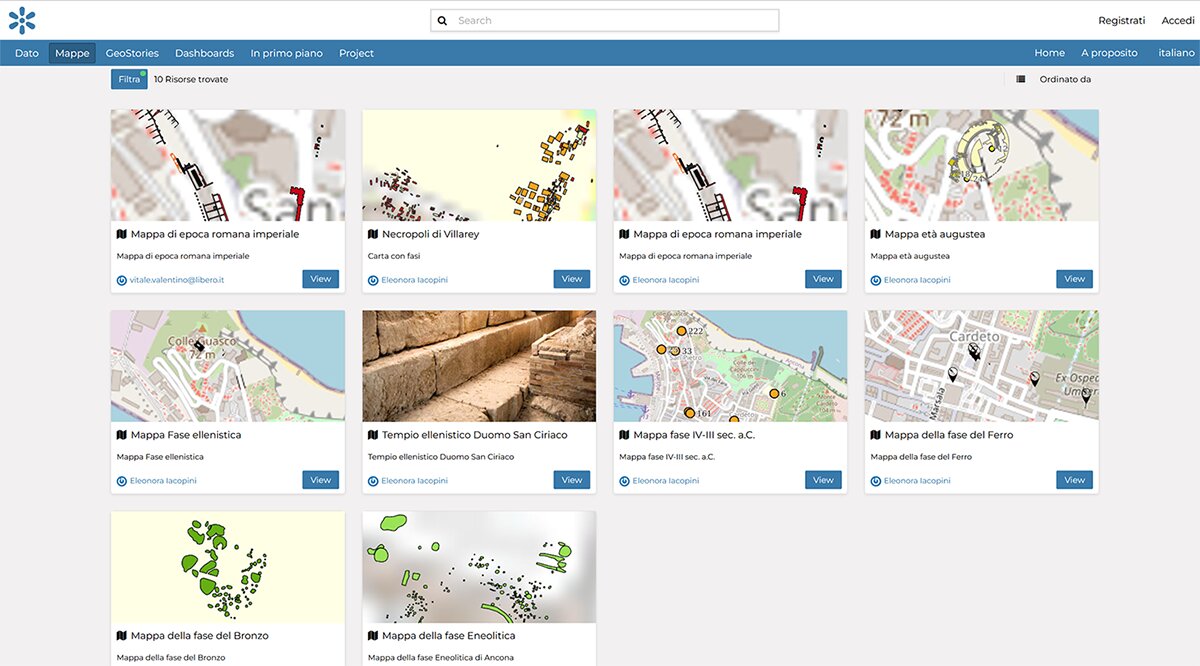The height and width of the screenshot is (666, 1200).
Task: Click map icon beside Necropoli di Villarey
Action: click(x=373, y=234)
